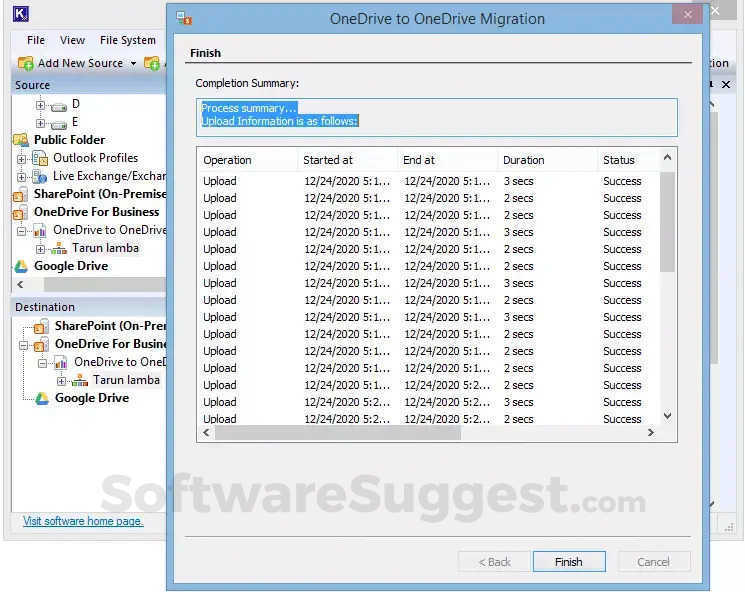Click the migration dialog title icon
The image size is (745, 592).
point(184,19)
